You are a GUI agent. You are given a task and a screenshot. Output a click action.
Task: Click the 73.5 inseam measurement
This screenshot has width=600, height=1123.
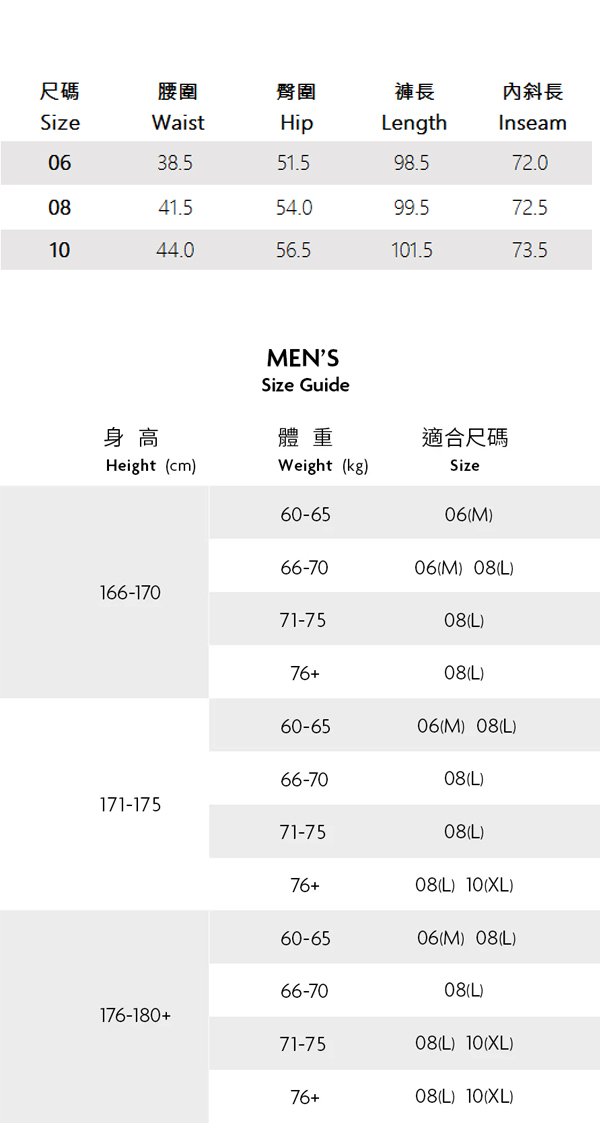click(529, 250)
